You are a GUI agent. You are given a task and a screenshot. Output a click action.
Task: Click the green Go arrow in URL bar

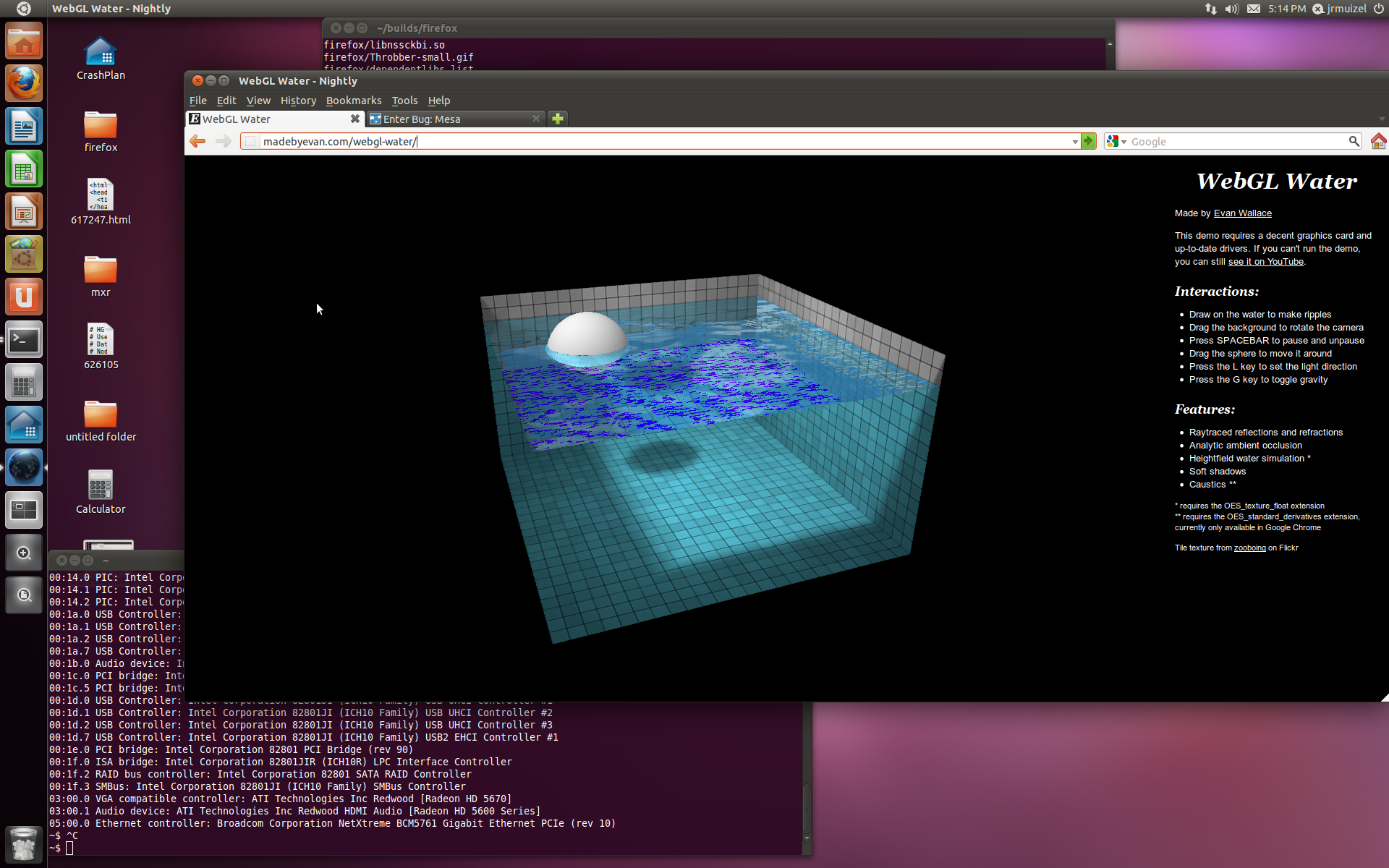pyautogui.click(x=1089, y=142)
